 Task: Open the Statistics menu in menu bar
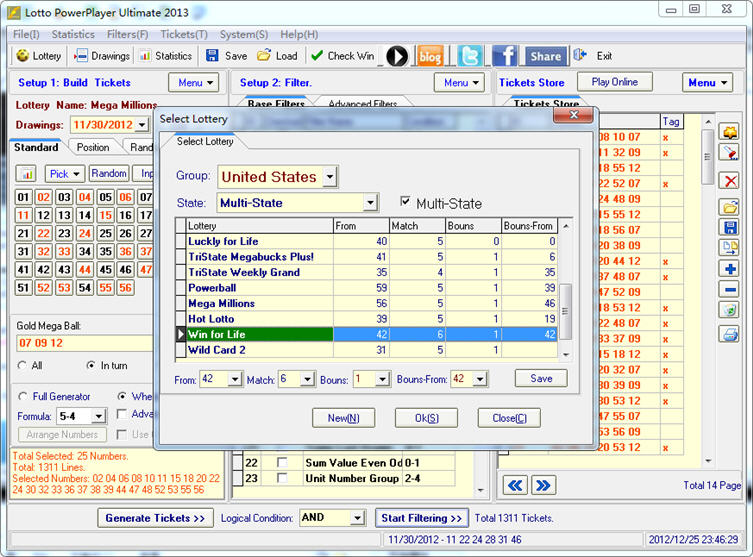pyautogui.click(x=73, y=34)
